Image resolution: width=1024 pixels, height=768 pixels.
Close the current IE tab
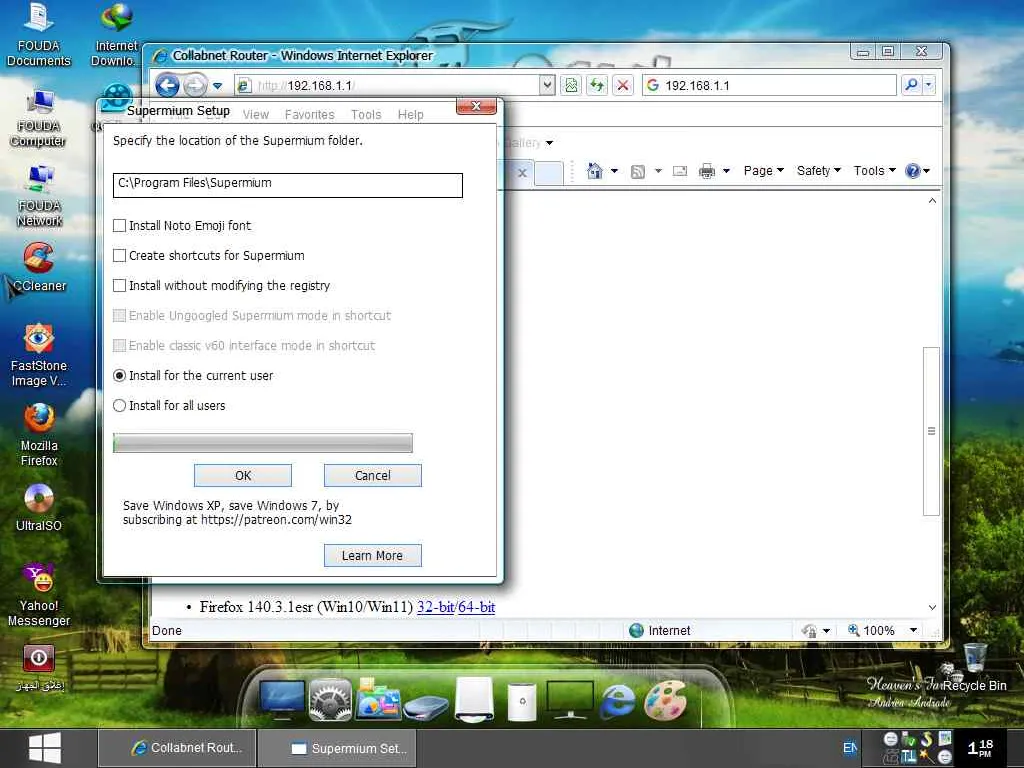click(x=522, y=173)
